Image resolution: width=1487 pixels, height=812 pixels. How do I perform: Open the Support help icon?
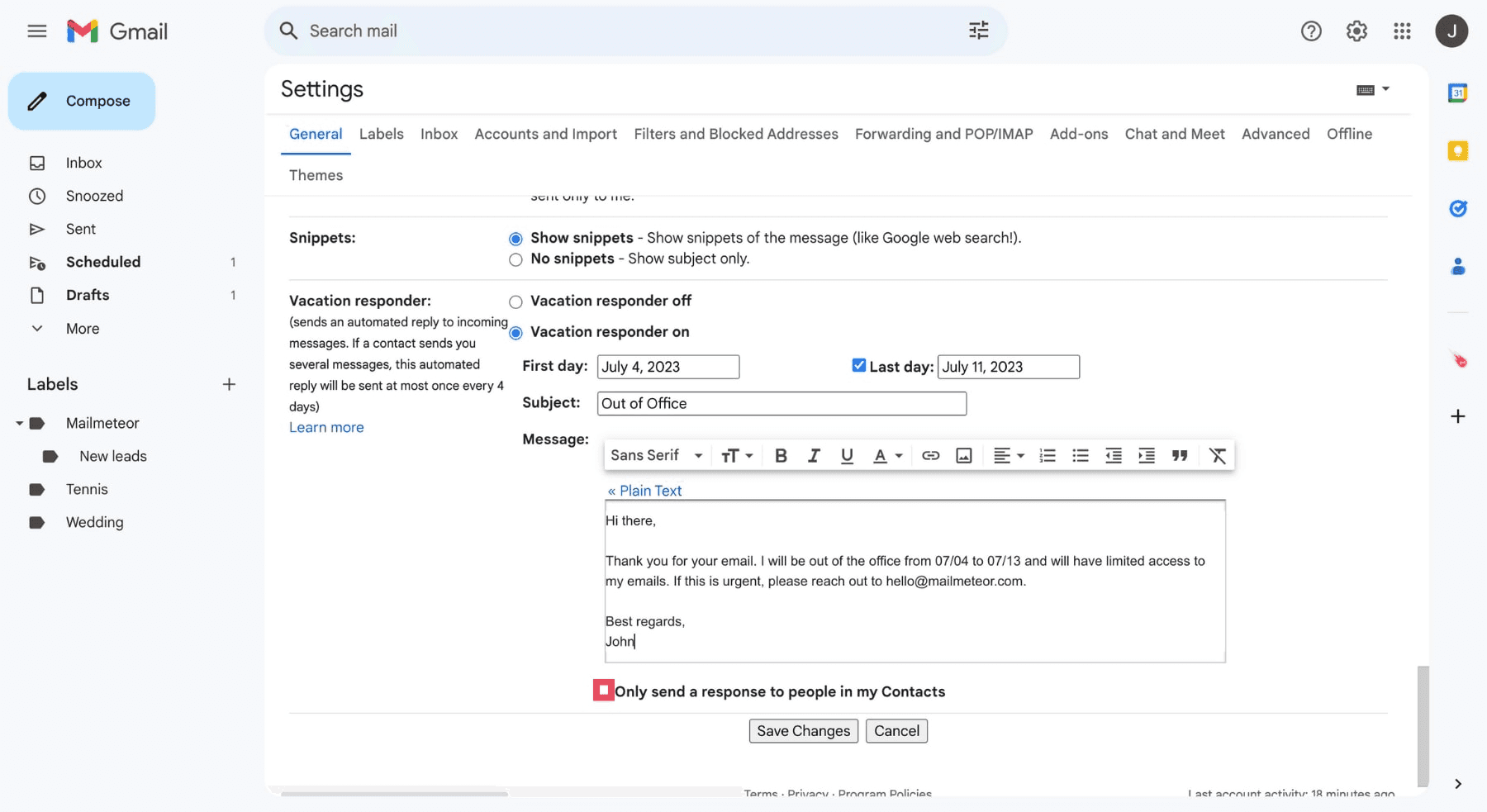[1311, 31]
